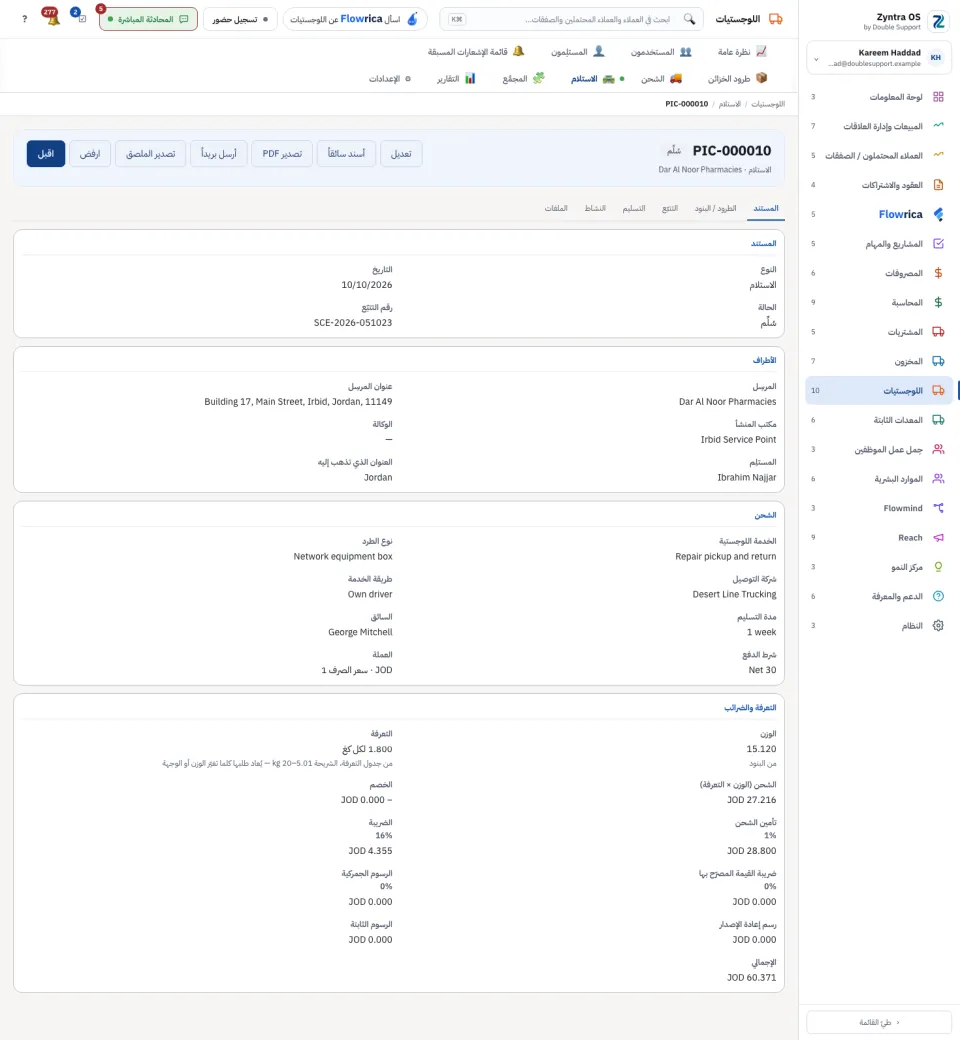Screen dimensions: 960x1040
Task: Switch to the Activity tab
Action: (x=594, y=208)
